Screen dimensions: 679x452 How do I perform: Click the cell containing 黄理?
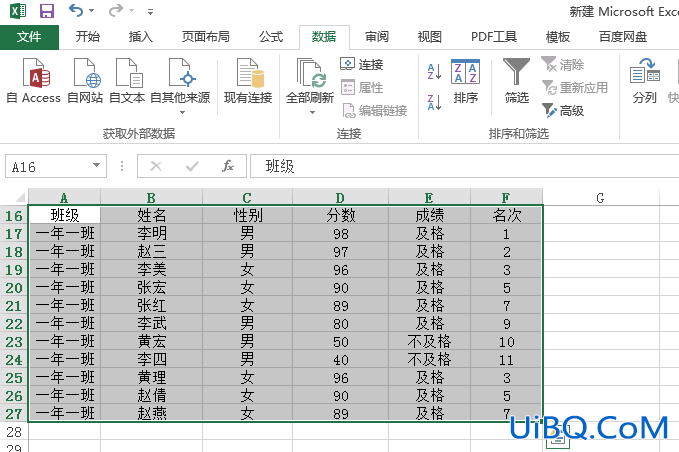152,378
